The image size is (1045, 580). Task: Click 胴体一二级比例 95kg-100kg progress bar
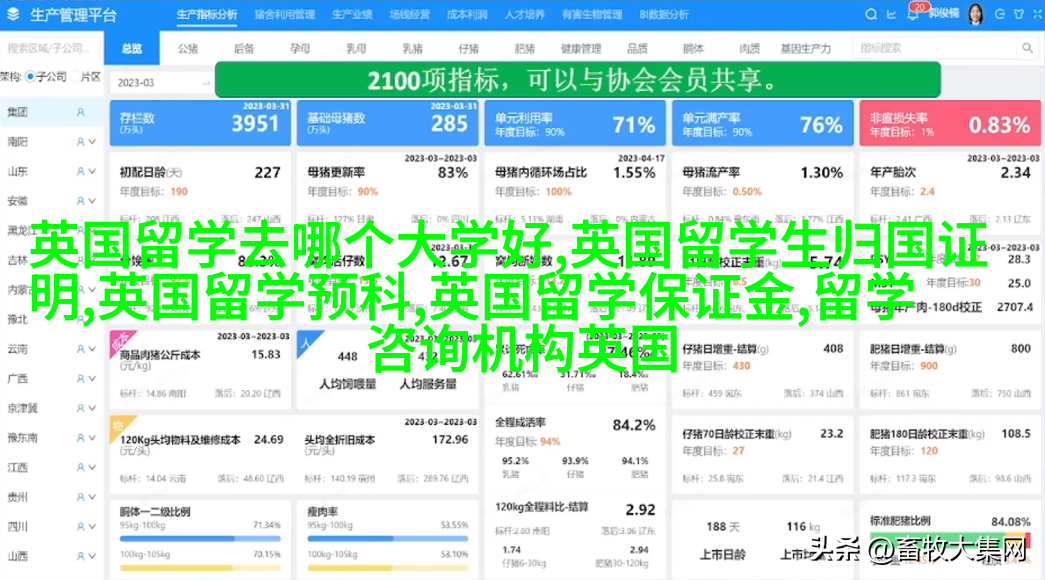pos(200,538)
